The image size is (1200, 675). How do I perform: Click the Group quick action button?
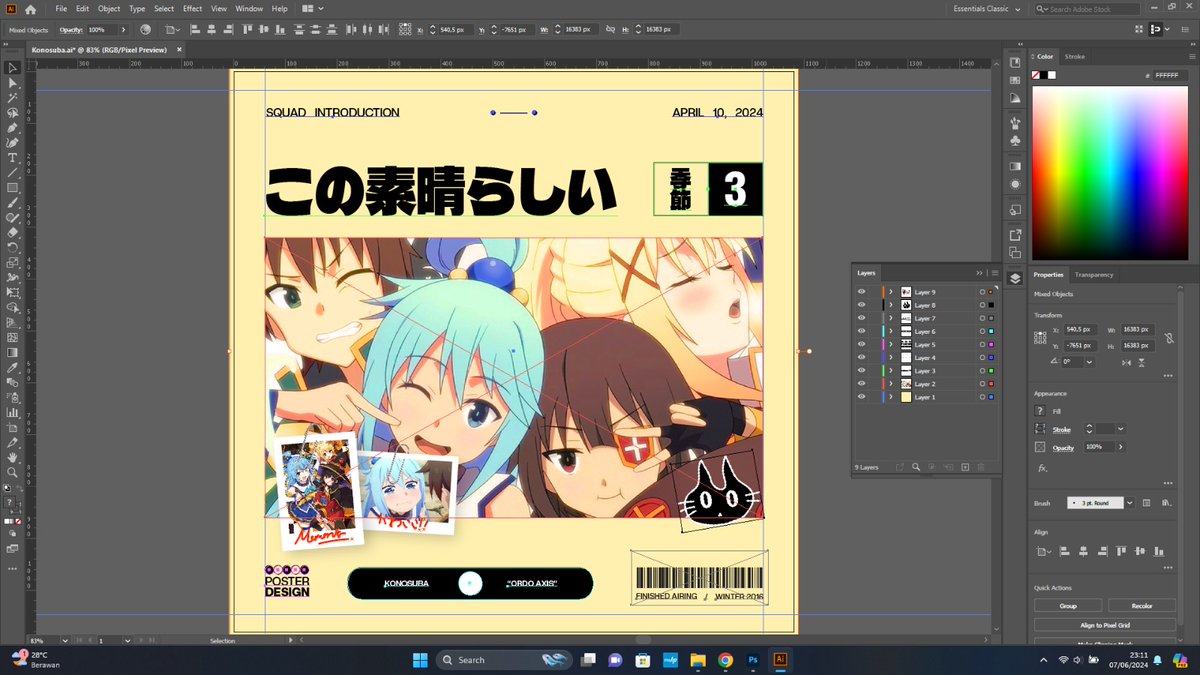click(x=1068, y=605)
